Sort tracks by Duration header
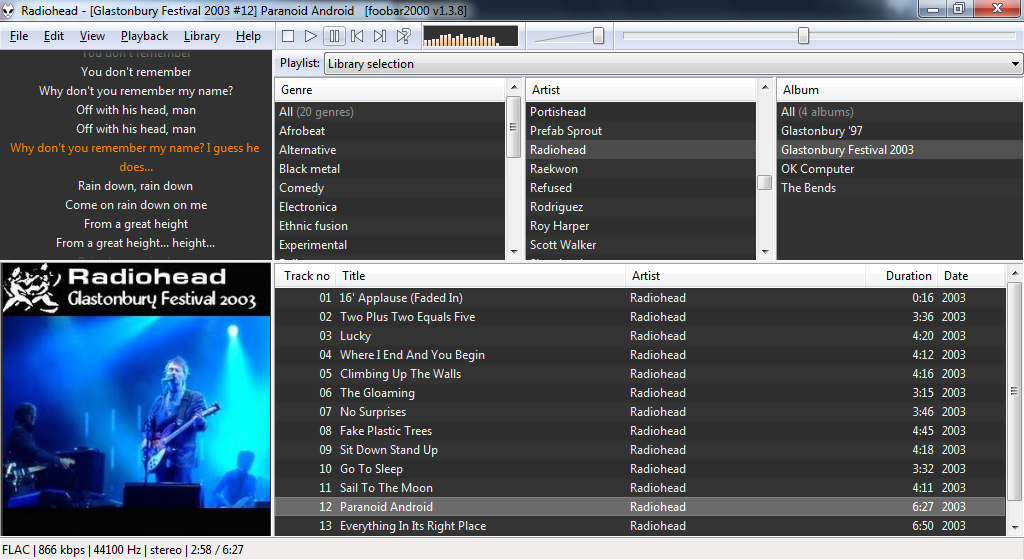This screenshot has width=1024, height=560. tap(902, 276)
